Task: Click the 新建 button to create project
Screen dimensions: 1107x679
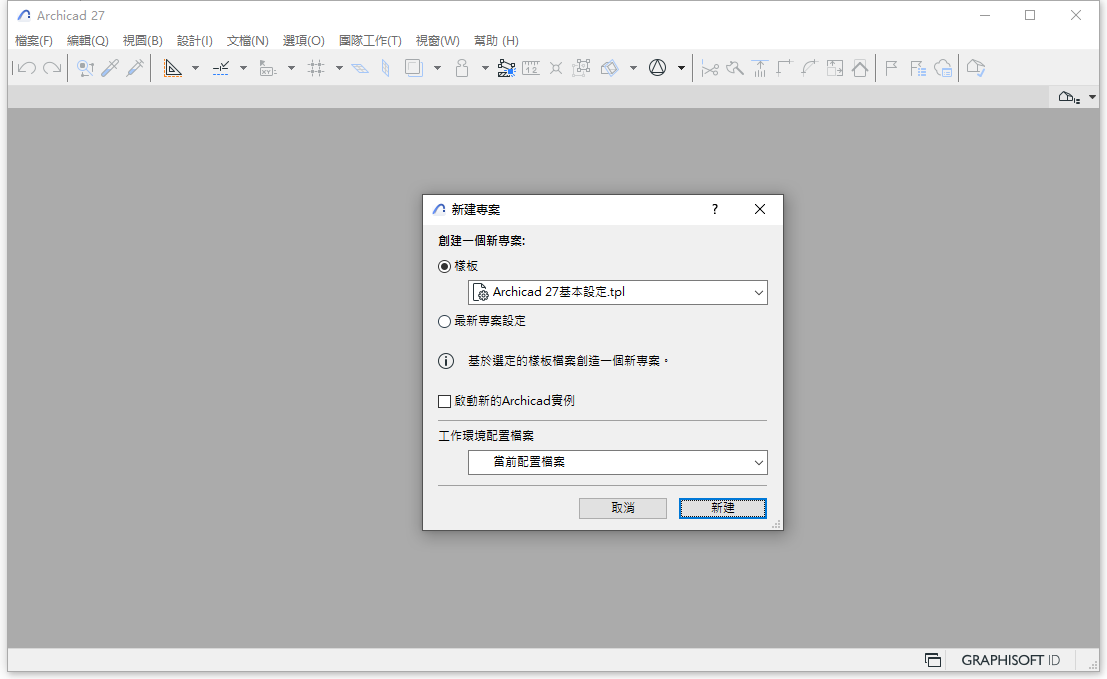Action: pyautogui.click(x=722, y=508)
